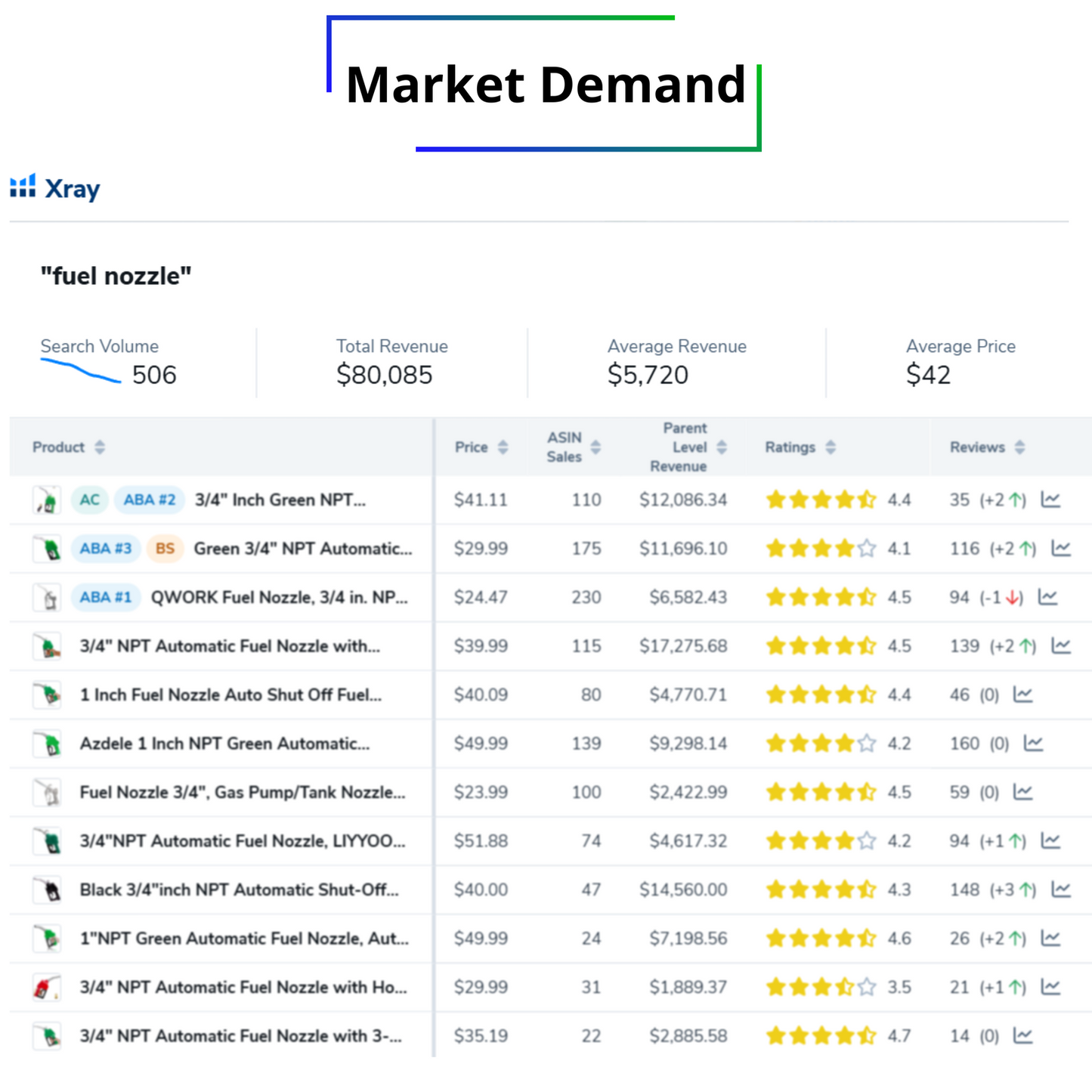Select ASIN sales cell 230
Viewport: 1092px width, 1092px height.
click(x=586, y=597)
